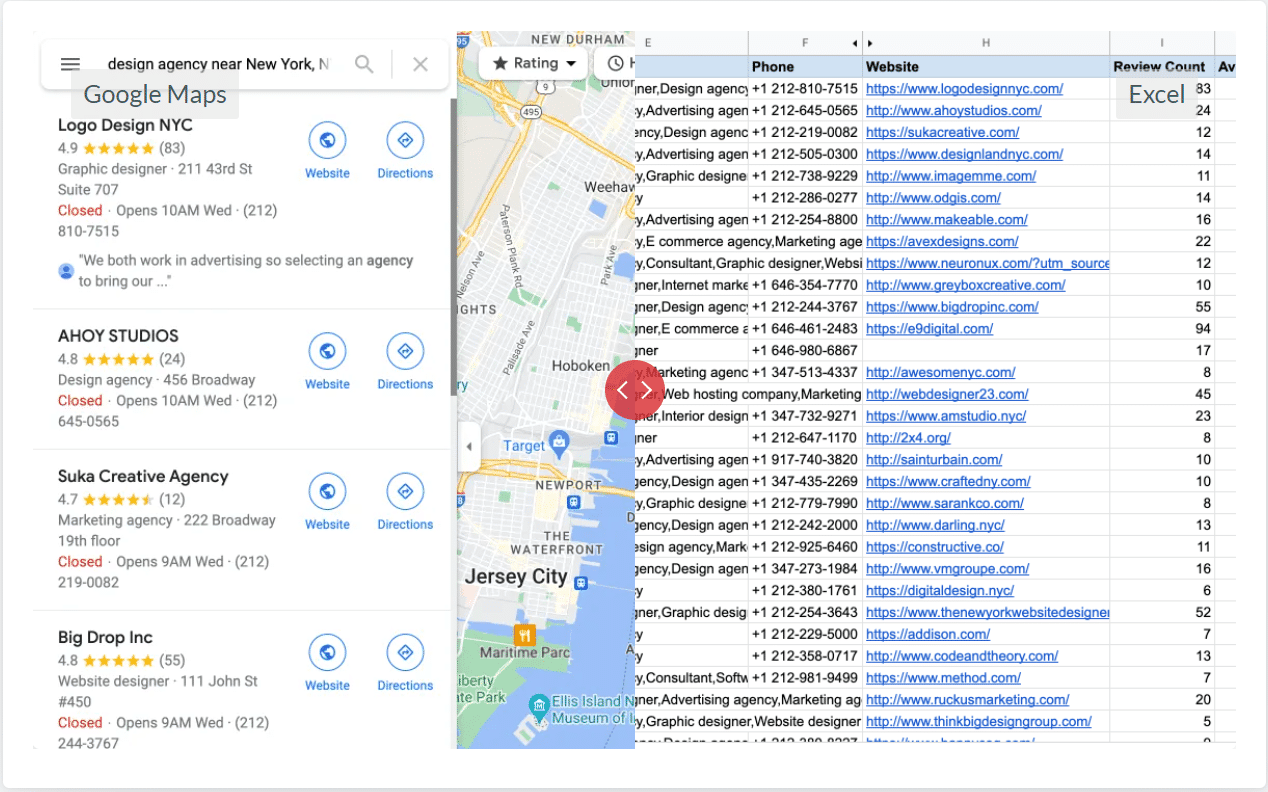
Task: Click the red comparison slider handle
Action: tap(634, 390)
